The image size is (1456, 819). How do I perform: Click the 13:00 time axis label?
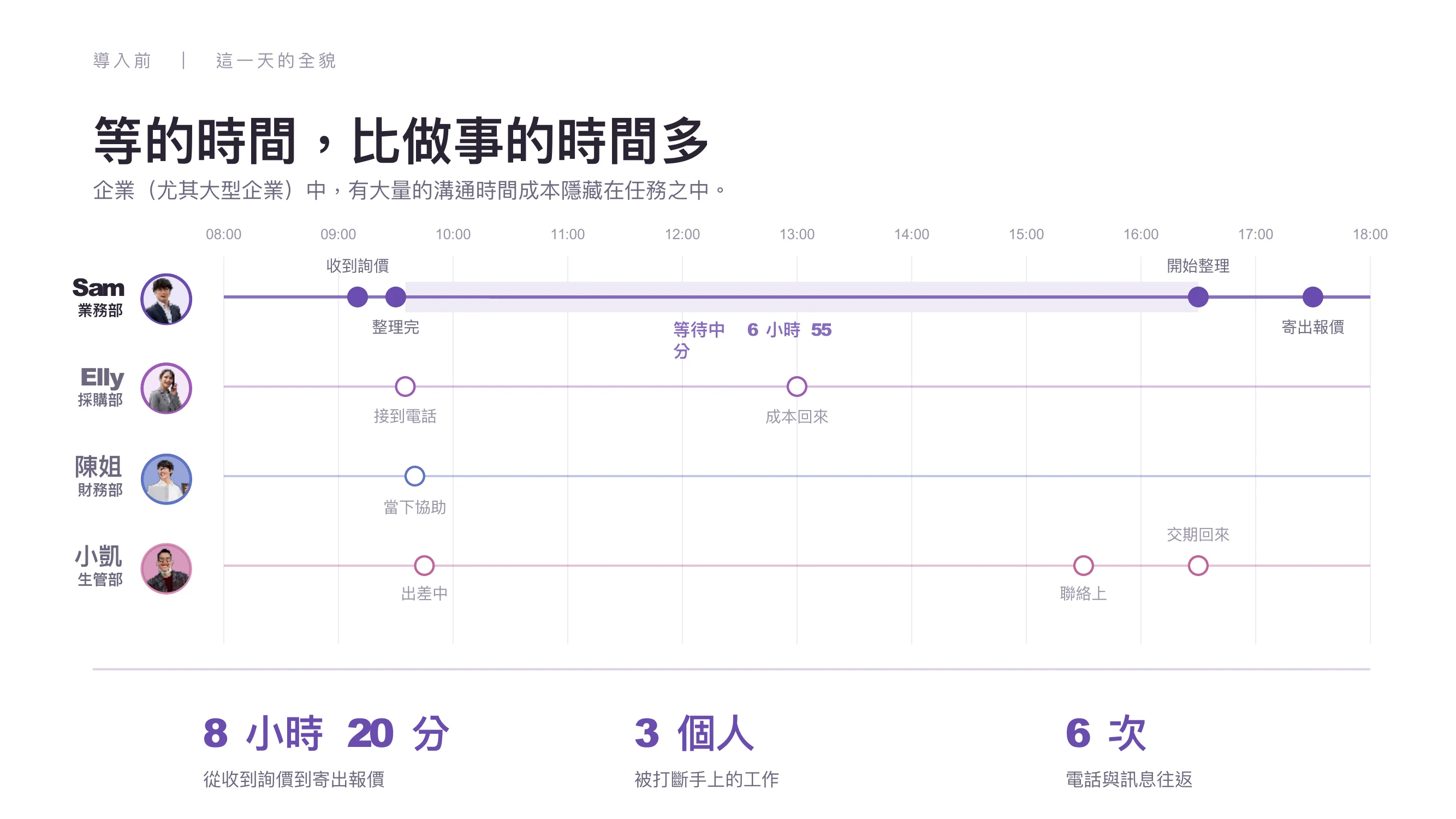797,234
